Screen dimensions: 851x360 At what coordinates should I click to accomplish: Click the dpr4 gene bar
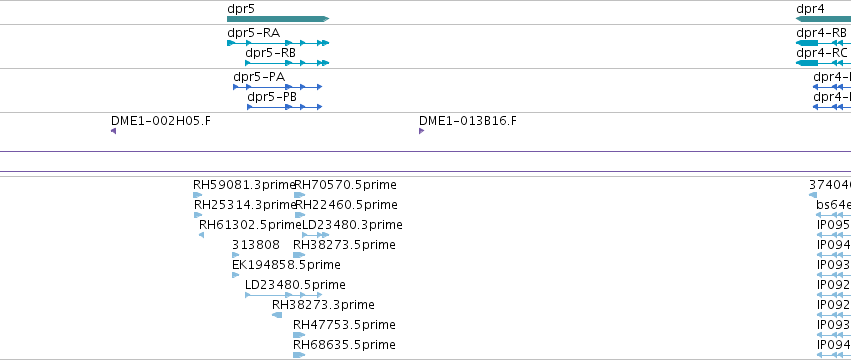pyautogui.click(x=823, y=19)
